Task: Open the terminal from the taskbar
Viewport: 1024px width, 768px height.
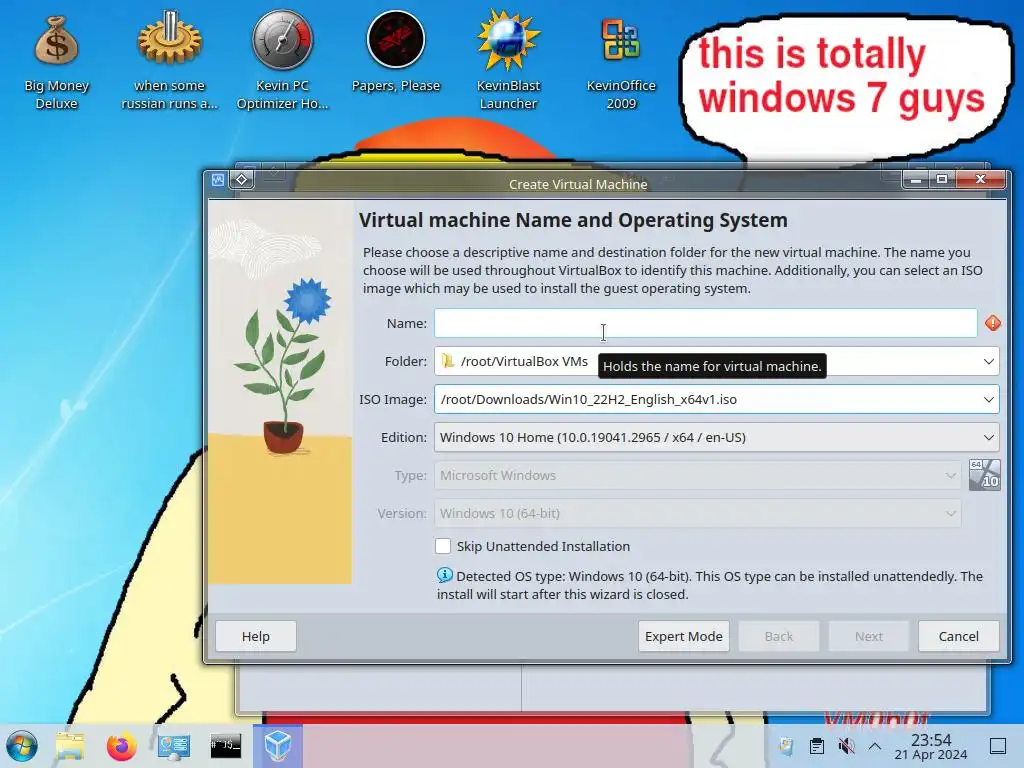Action: click(x=225, y=745)
